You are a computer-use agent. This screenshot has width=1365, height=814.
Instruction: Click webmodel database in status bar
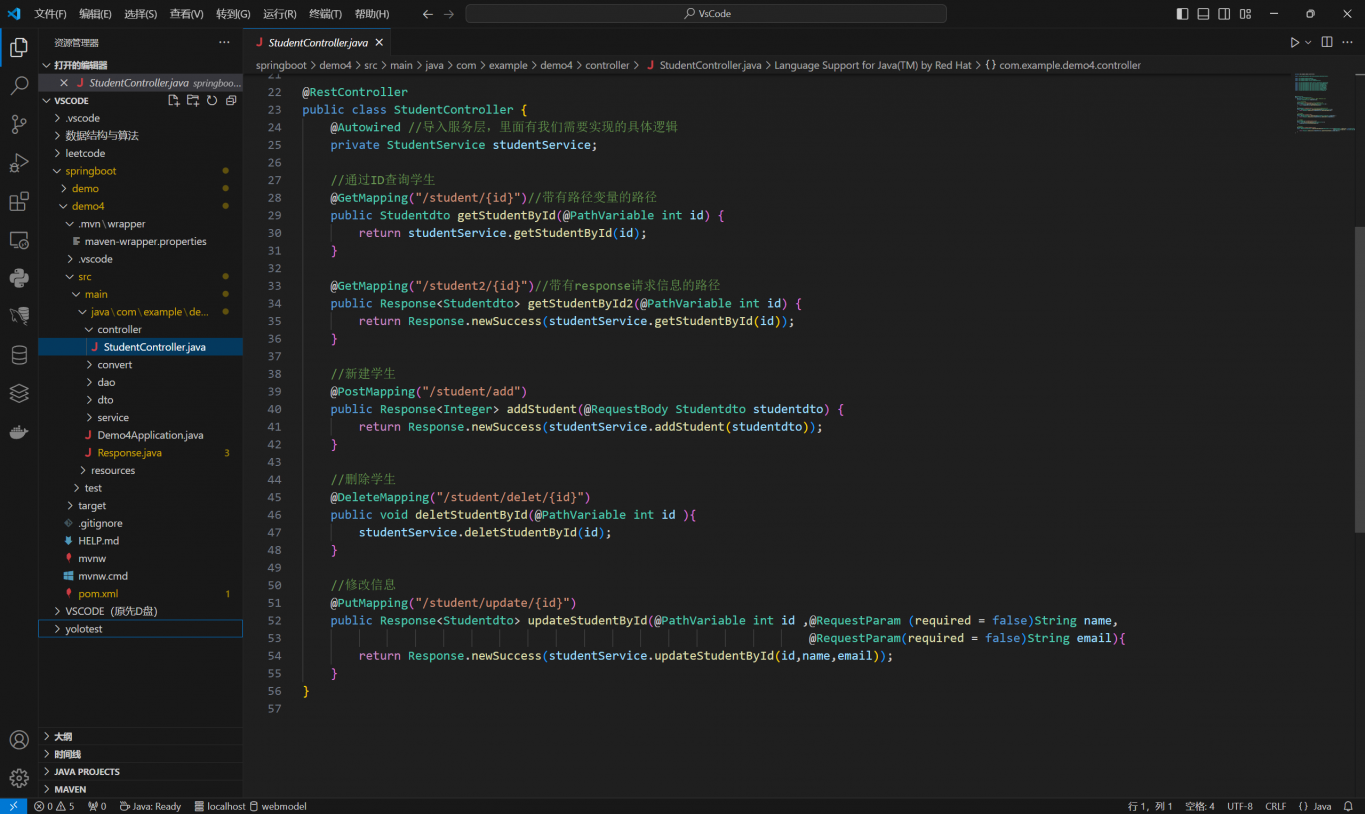(x=279, y=806)
